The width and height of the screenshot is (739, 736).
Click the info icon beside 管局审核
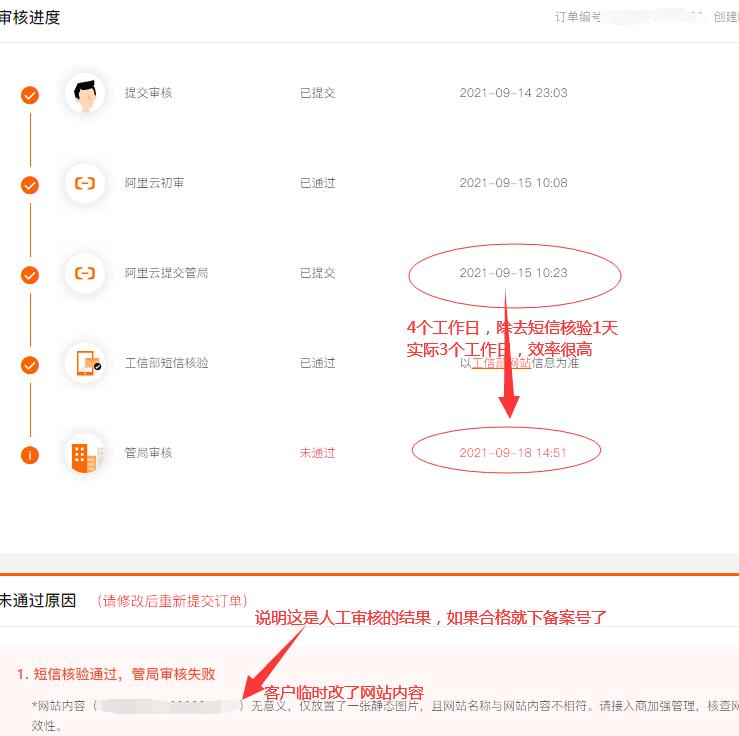30,455
